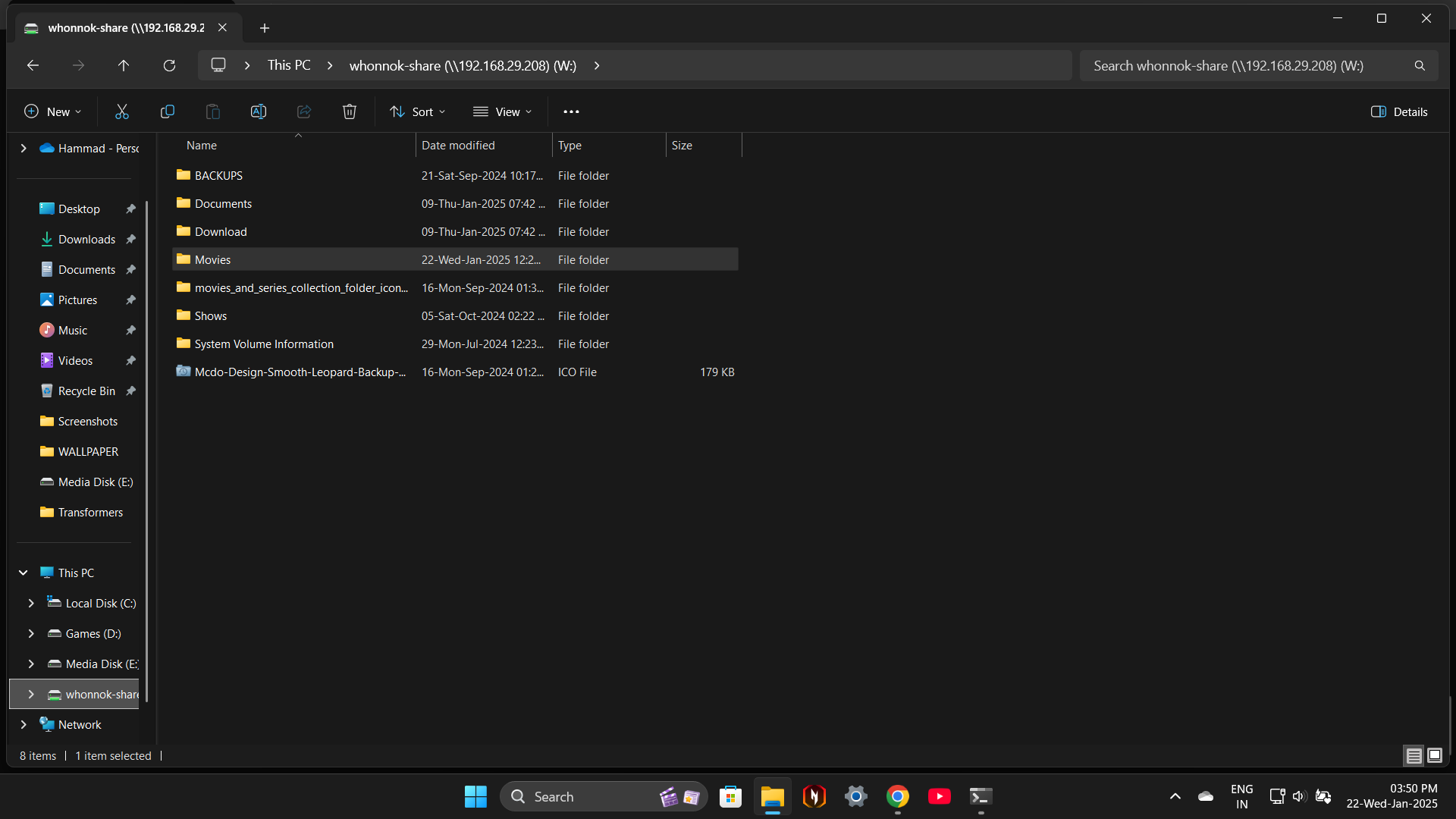Click the Rename icon in toolbar

(x=258, y=111)
